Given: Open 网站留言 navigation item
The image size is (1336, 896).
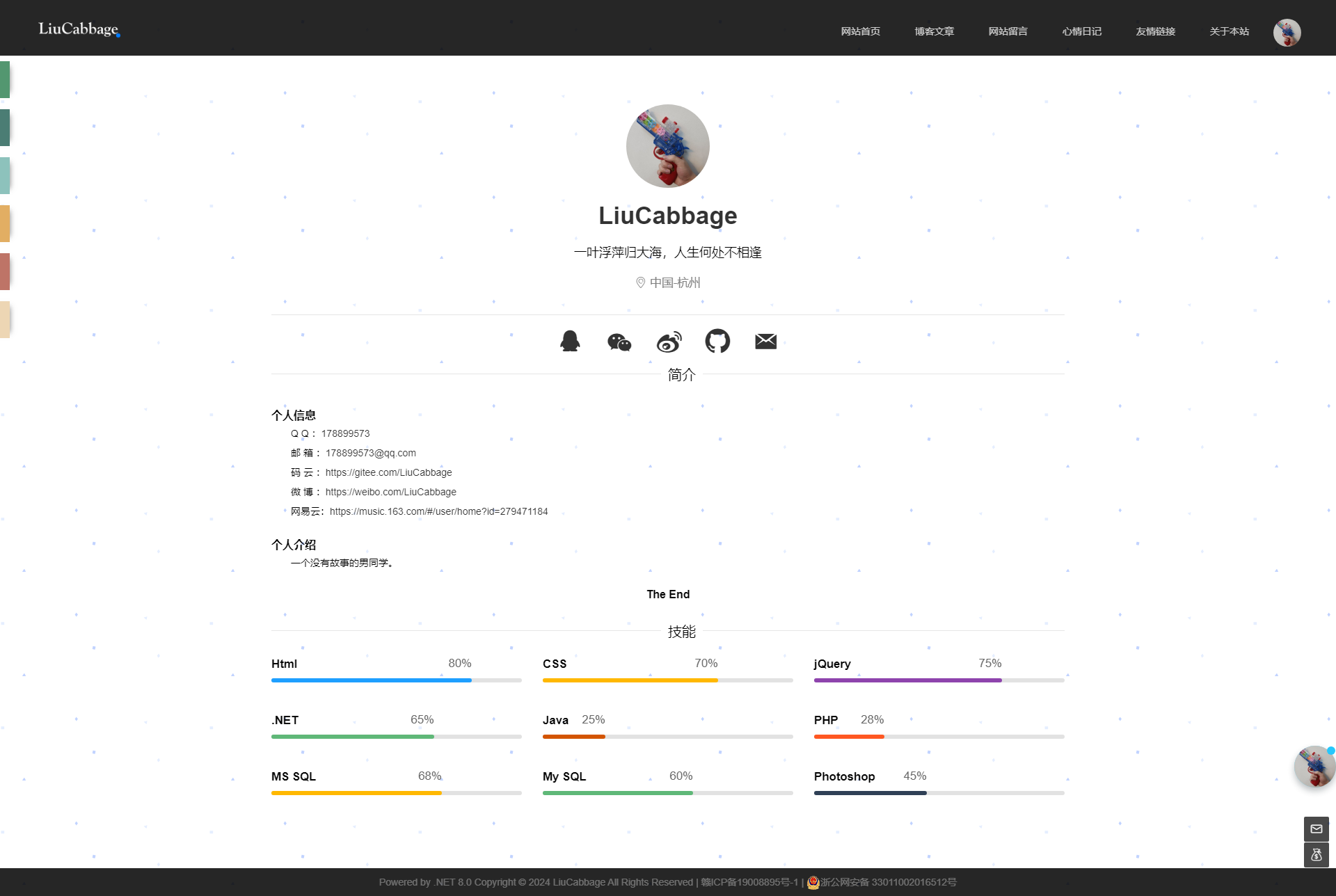Looking at the screenshot, I should [x=1008, y=31].
